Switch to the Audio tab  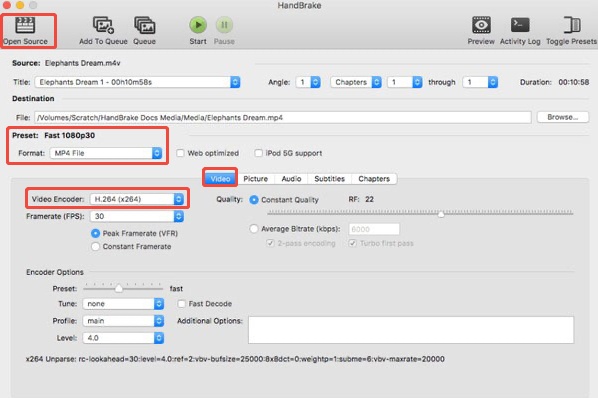click(291, 179)
